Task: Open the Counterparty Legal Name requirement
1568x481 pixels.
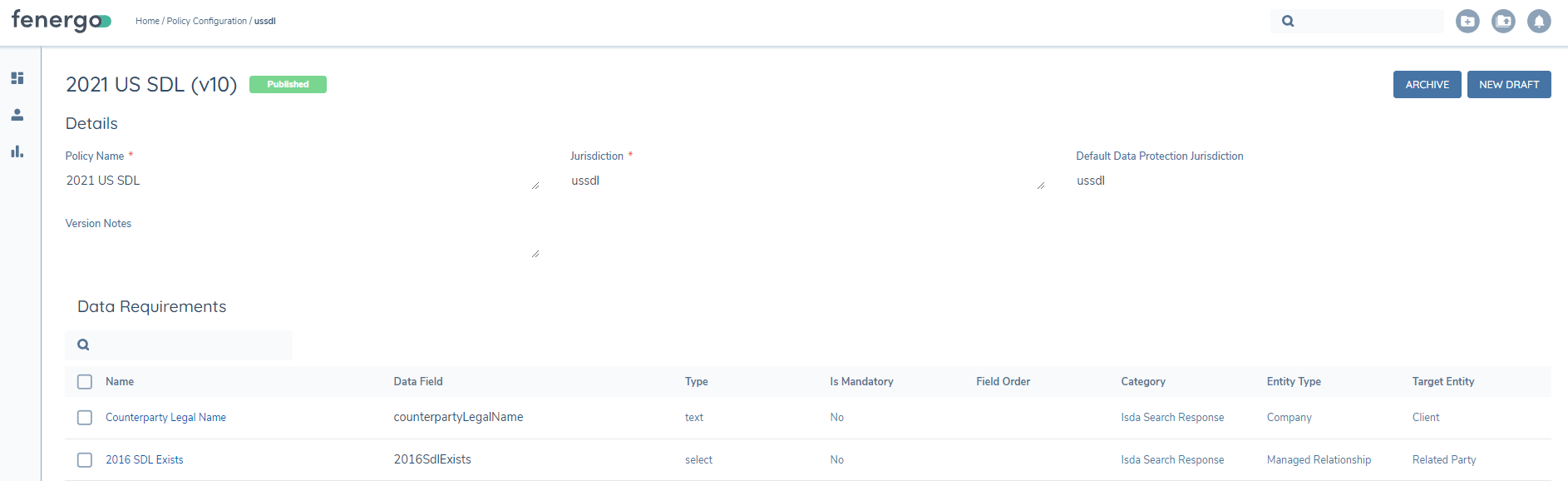Action: 165,418
